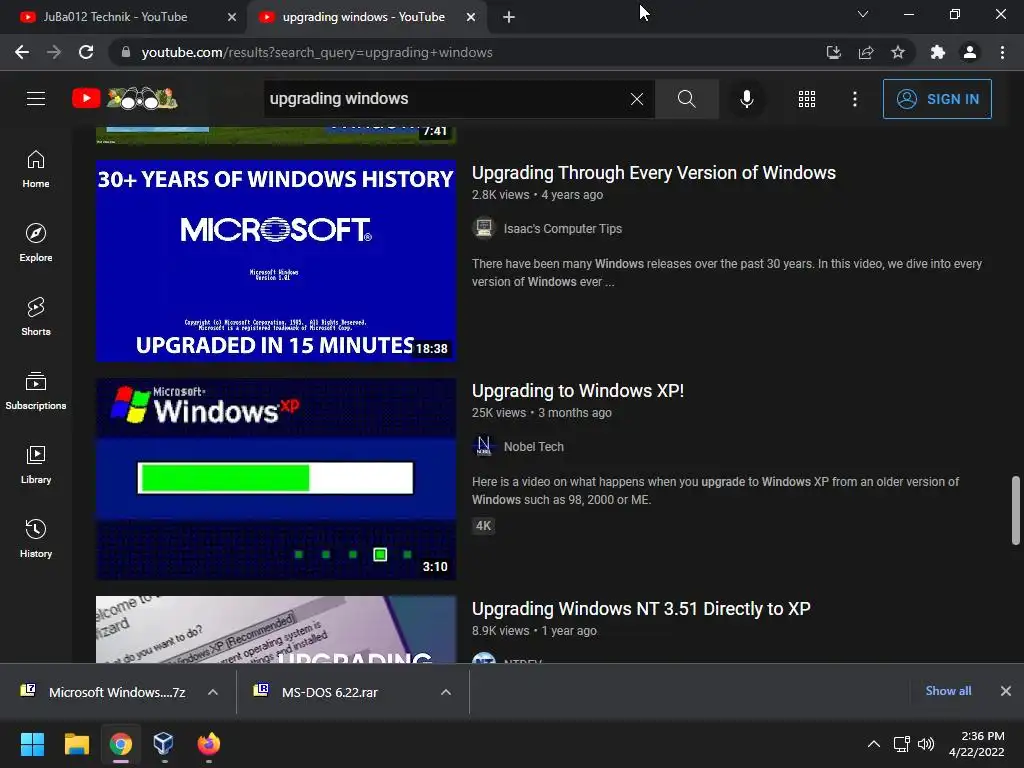This screenshot has width=1024, height=768.
Task: Go to Home in sidebar
Action: point(36,169)
